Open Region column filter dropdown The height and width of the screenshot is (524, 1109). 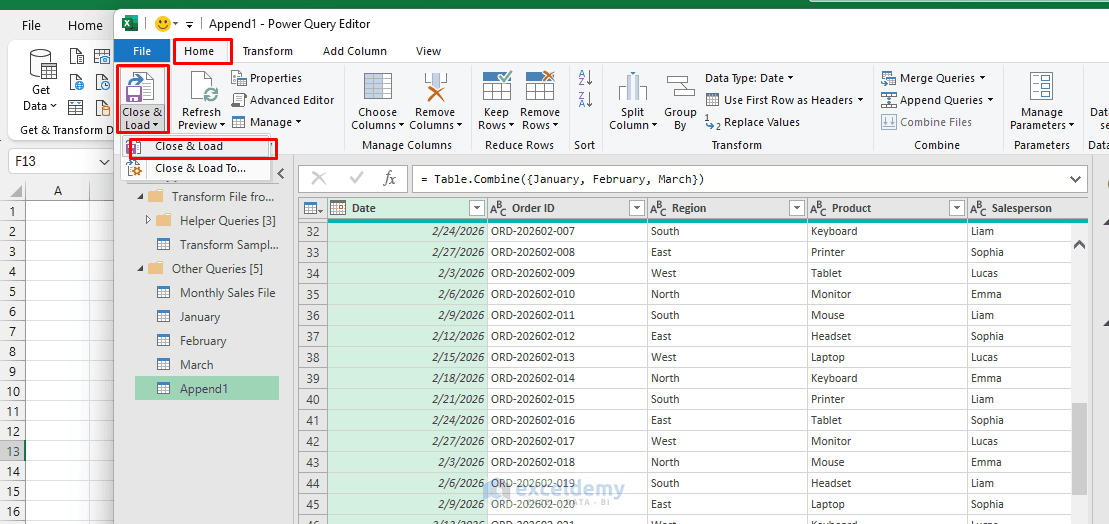pyautogui.click(x=797, y=208)
